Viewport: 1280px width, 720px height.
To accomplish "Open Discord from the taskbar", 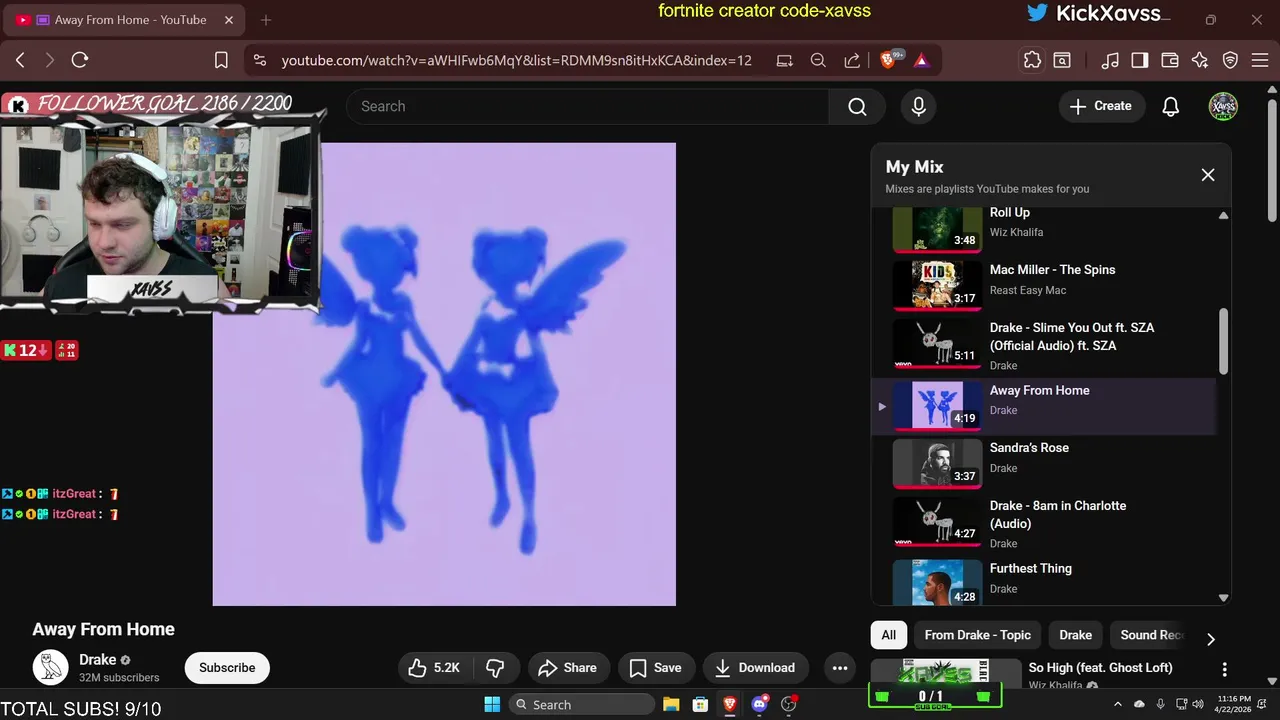I will click(x=759, y=704).
